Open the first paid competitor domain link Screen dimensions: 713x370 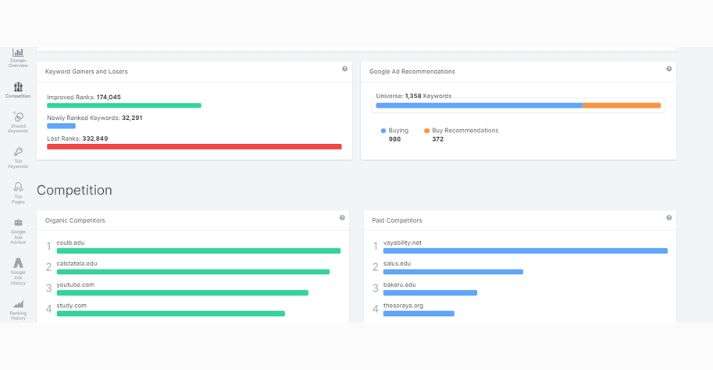click(x=402, y=243)
